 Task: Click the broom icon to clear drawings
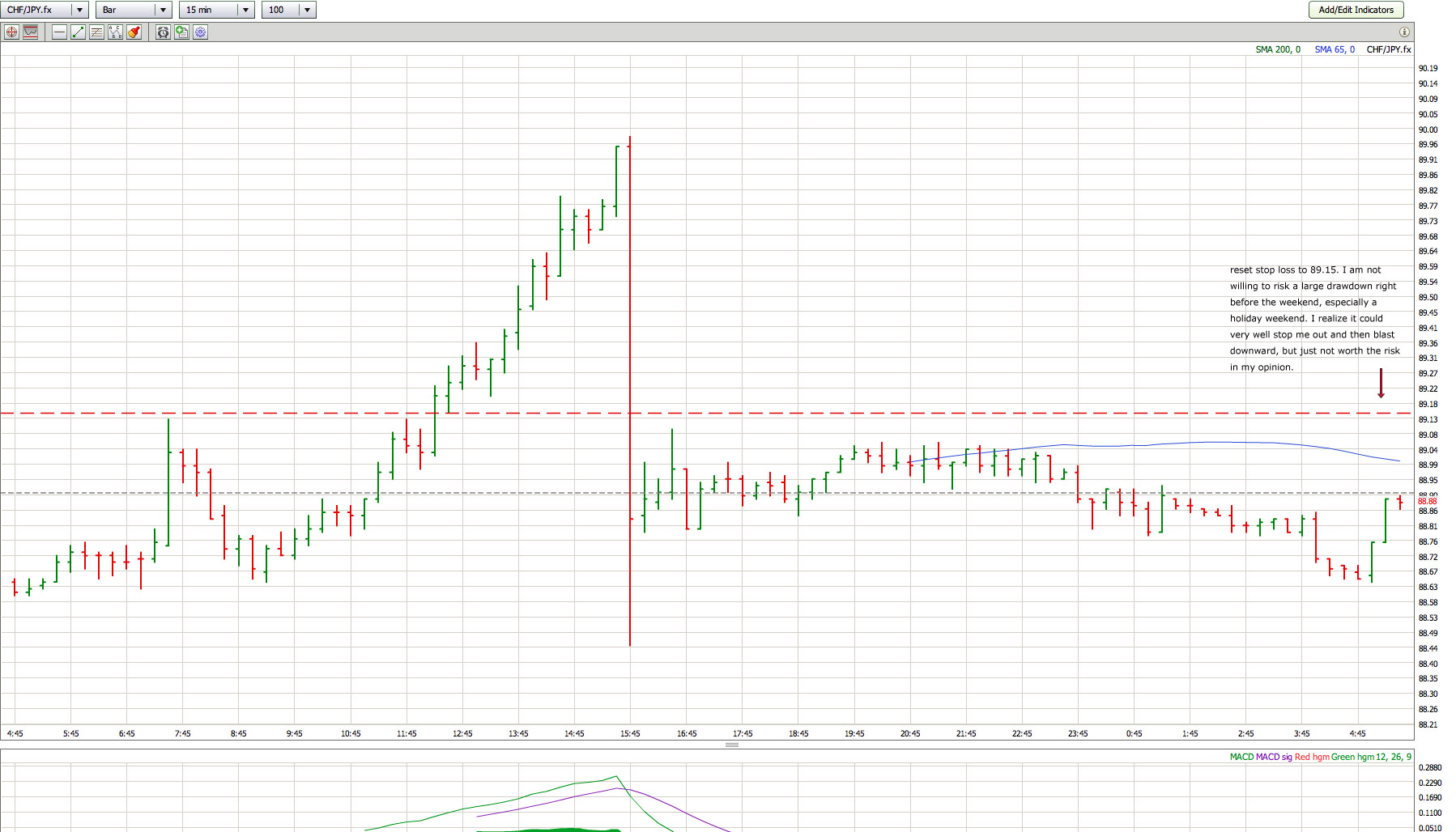click(x=134, y=32)
